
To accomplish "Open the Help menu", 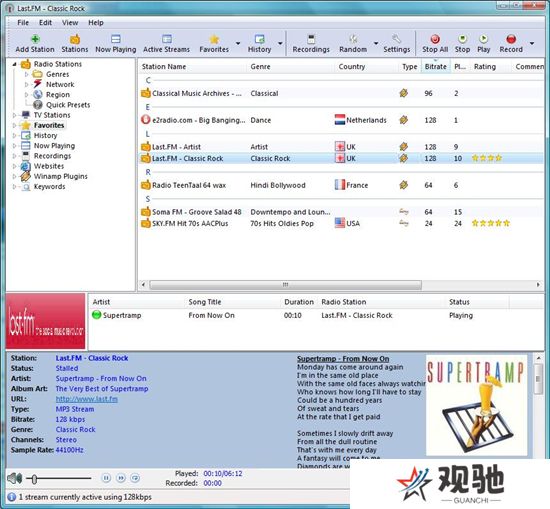I will [96, 23].
